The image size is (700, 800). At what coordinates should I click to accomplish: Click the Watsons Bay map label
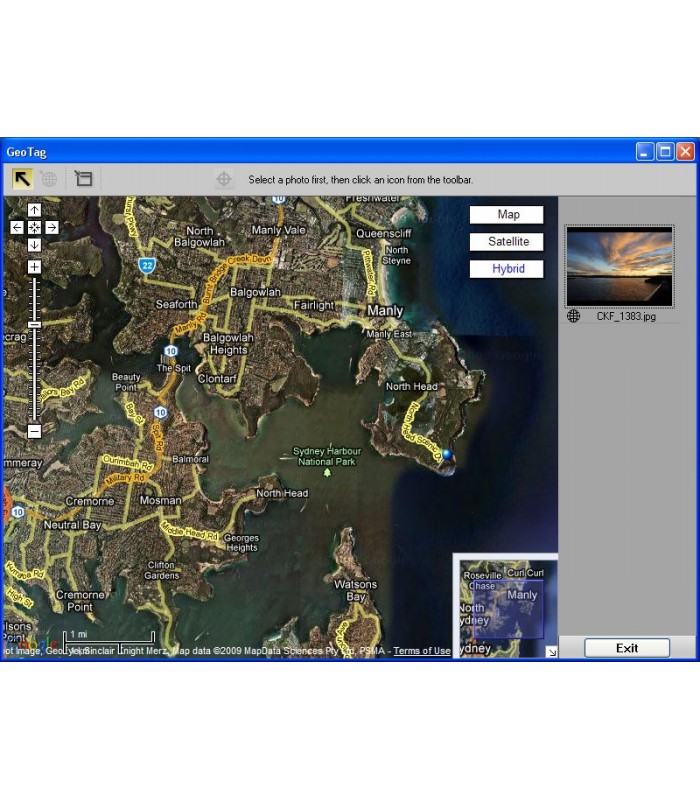[356, 590]
